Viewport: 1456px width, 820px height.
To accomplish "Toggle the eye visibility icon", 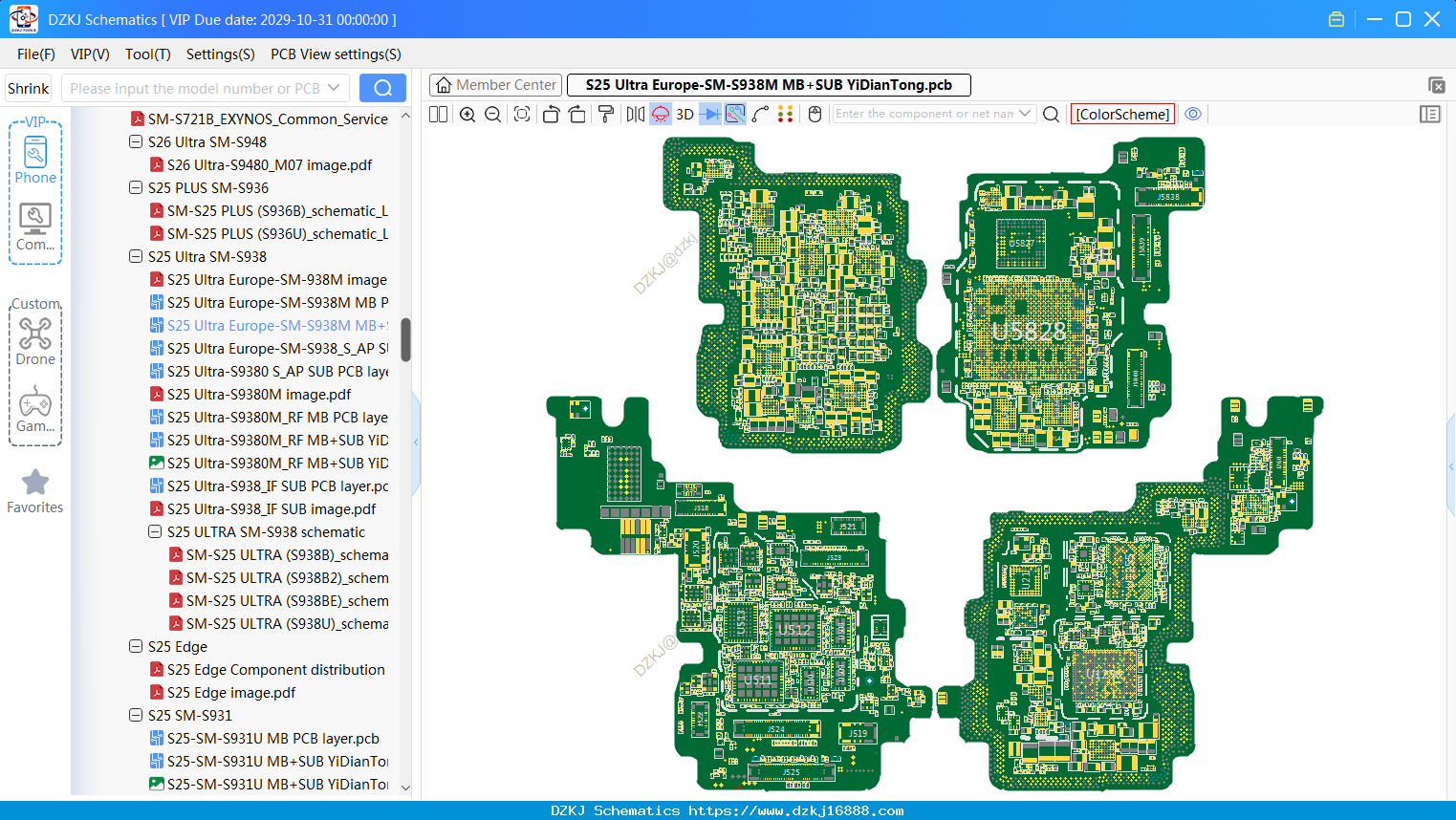I will (1193, 114).
